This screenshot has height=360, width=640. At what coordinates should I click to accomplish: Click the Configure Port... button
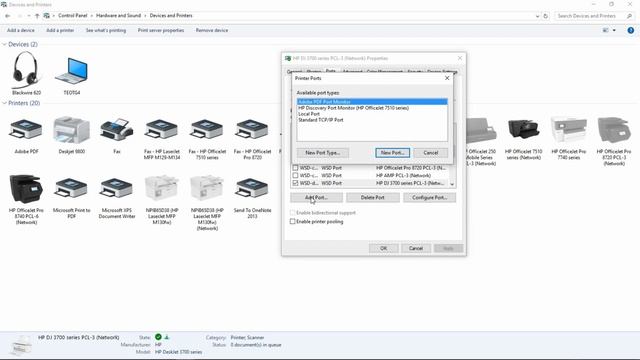point(429,198)
